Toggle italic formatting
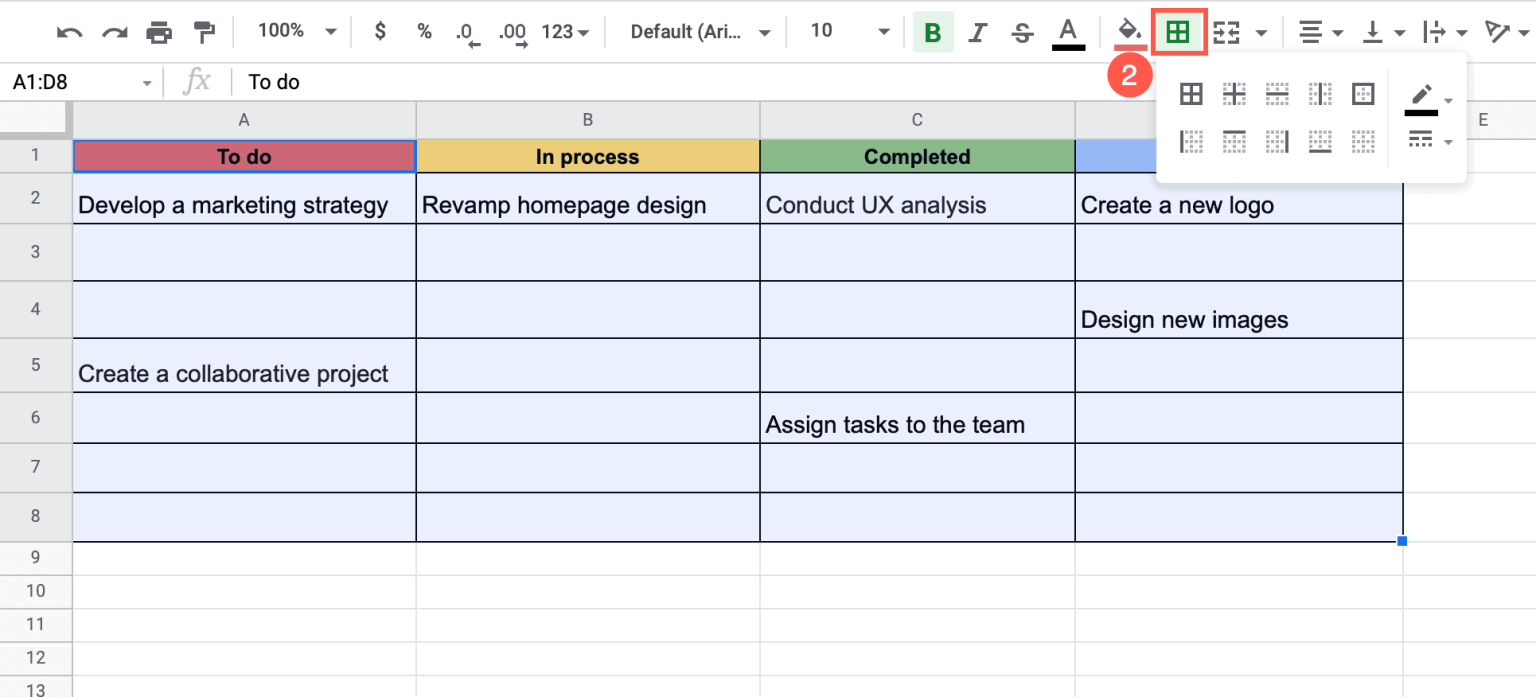This screenshot has width=1536, height=697. tap(977, 31)
